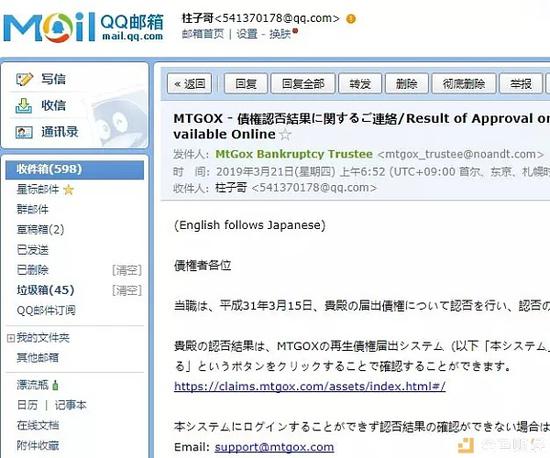The width and height of the screenshot is (550, 458).
Task: Click the orange account status icon beside 541370178@qq.com
Action: pyautogui.click(x=351, y=19)
